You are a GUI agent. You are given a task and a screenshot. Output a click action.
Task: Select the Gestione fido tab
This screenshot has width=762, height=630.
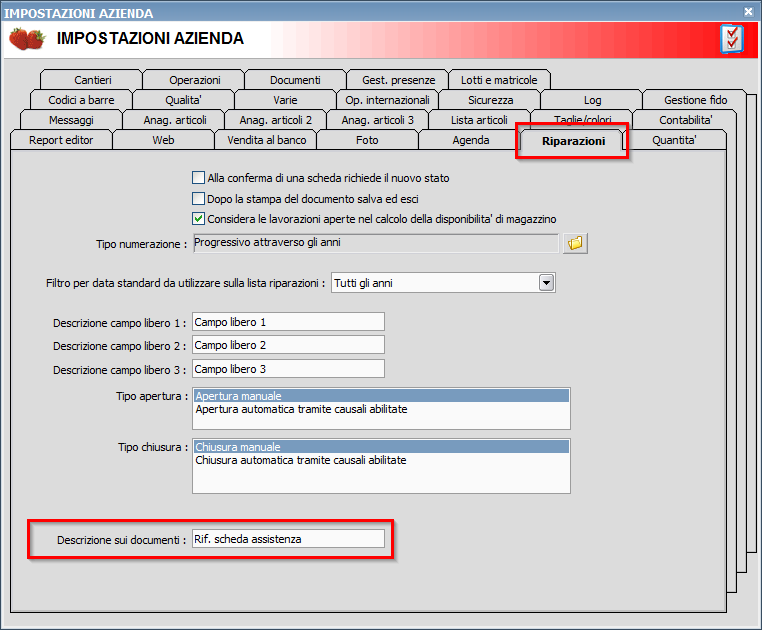(695, 100)
